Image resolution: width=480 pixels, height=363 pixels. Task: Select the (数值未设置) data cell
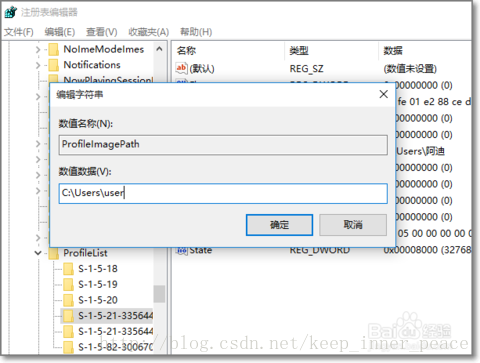point(410,69)
